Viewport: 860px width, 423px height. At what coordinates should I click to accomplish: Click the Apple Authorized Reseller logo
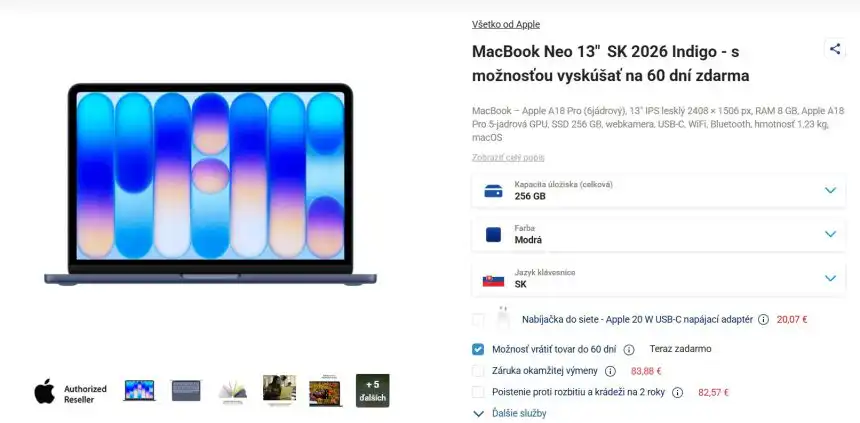pyautogui.click(x=71, y=392)
